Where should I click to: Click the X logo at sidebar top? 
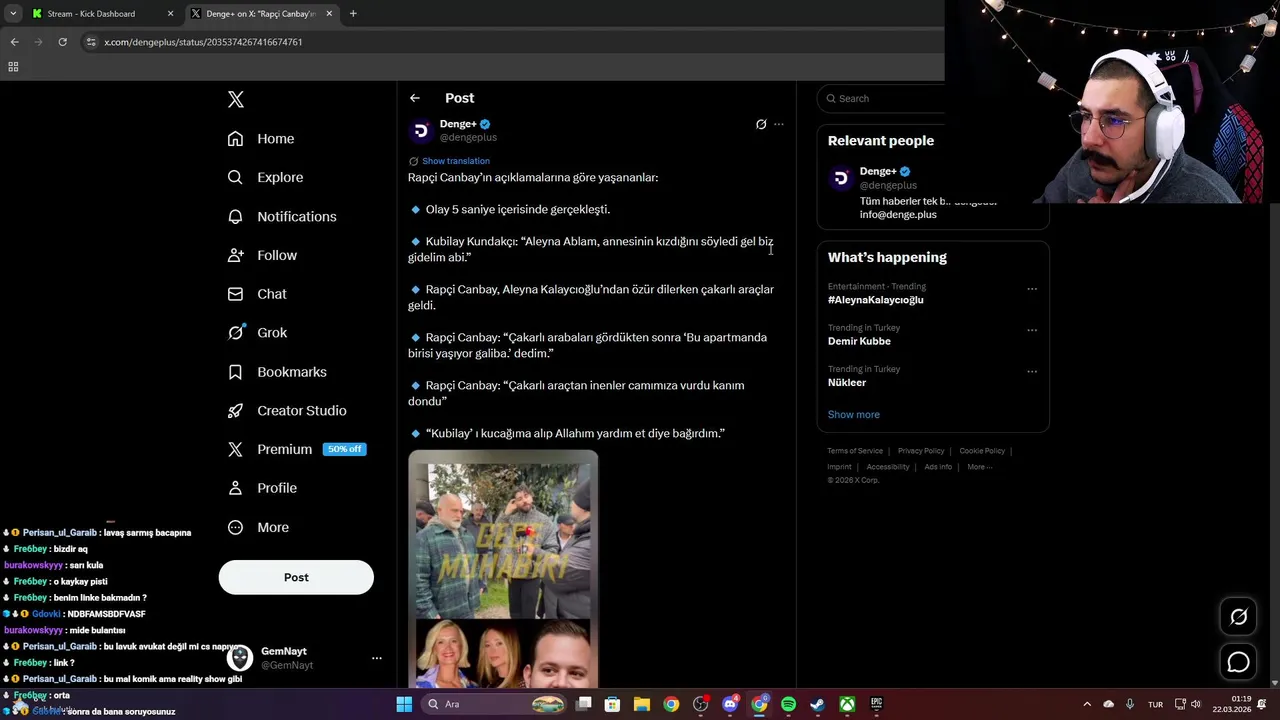[x=235, y=99]
